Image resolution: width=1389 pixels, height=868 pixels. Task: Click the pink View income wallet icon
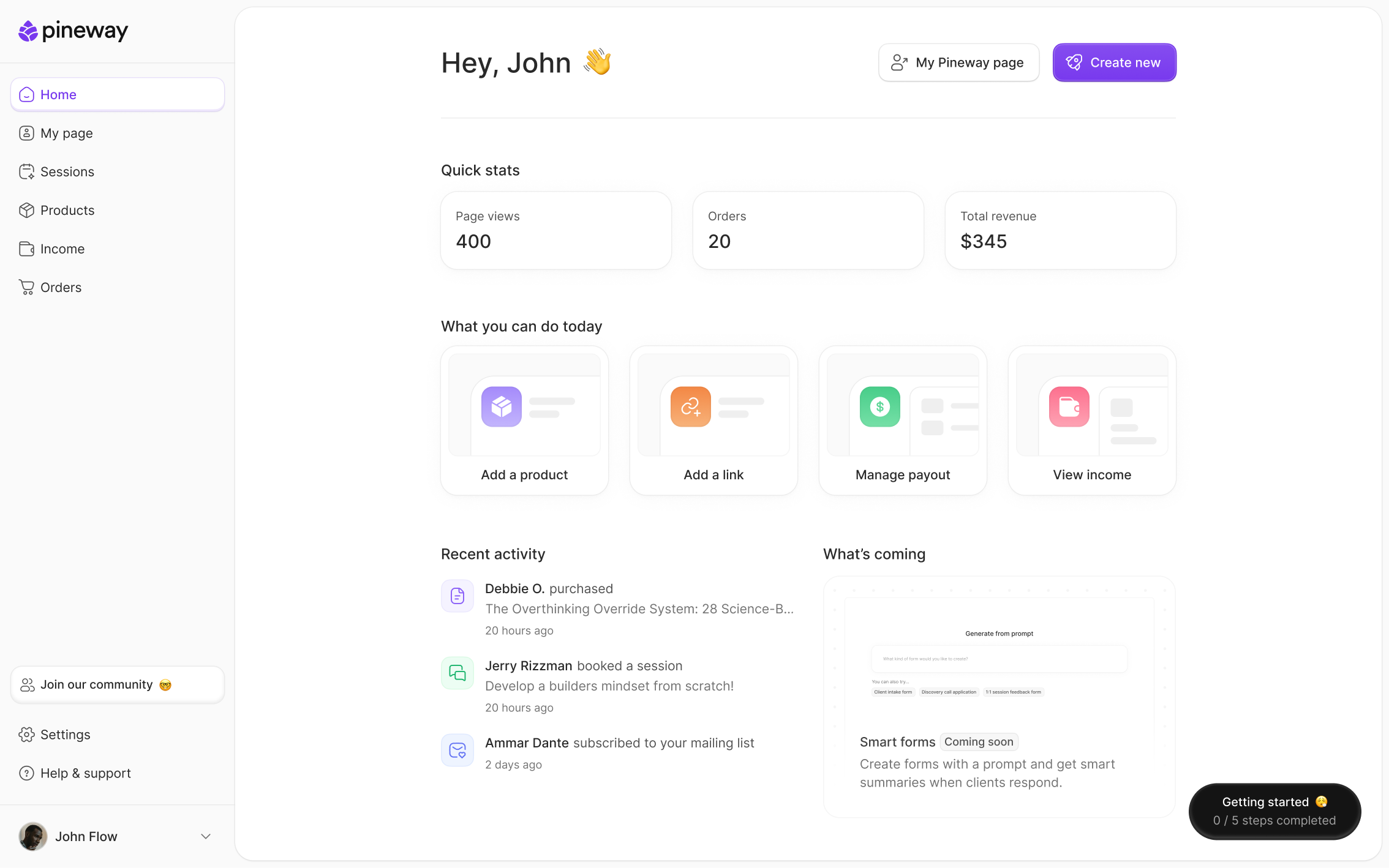[x=1069, y=406]
